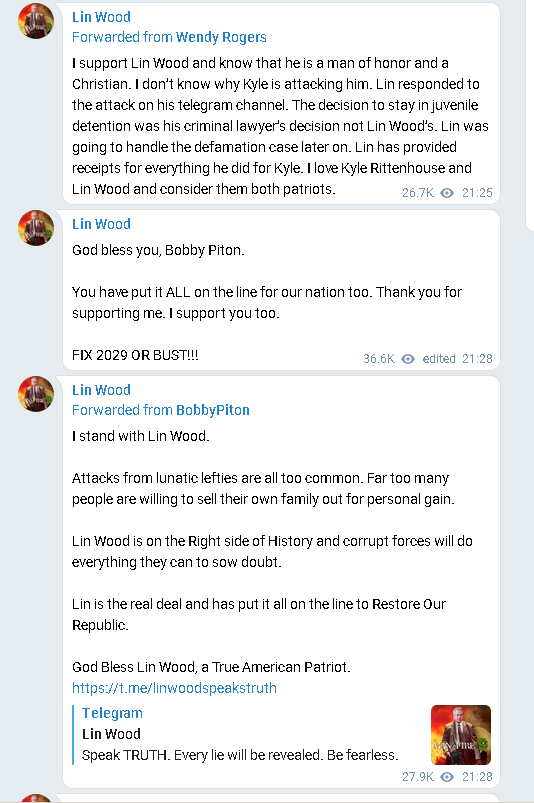Click Lin Wood name on the first message
Viewport: 534px width, 803px height.
[101, 17]
